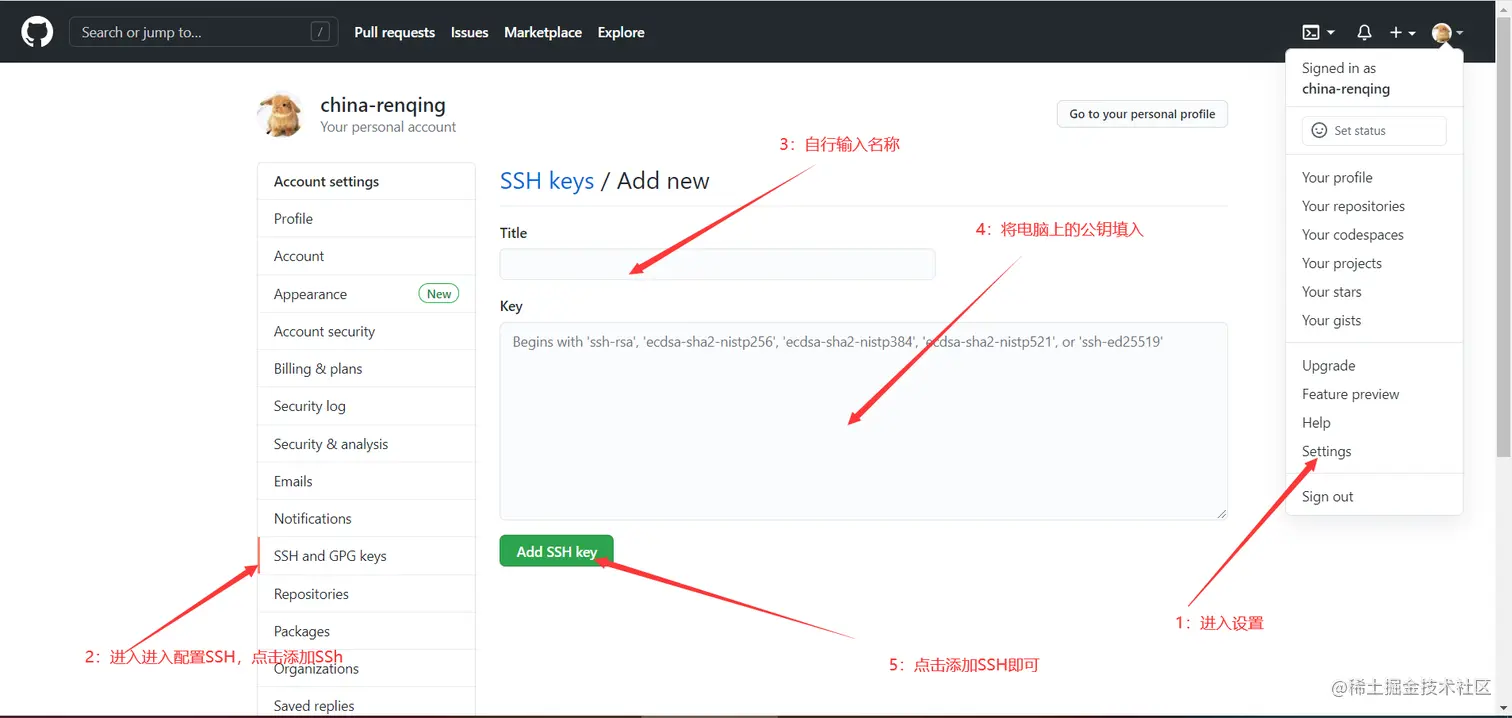
Task: Open the GitHub logo home link
Action: [37, 32]
